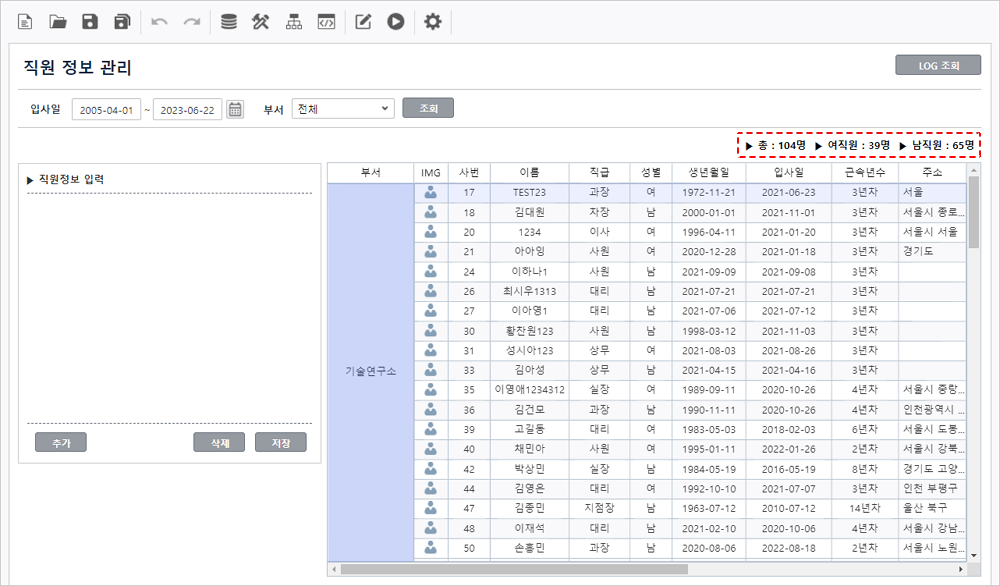This screenshot has width=1000, height=586.
Task: Click the hammer and wrench tools icon
Action: tap(261, 22)
